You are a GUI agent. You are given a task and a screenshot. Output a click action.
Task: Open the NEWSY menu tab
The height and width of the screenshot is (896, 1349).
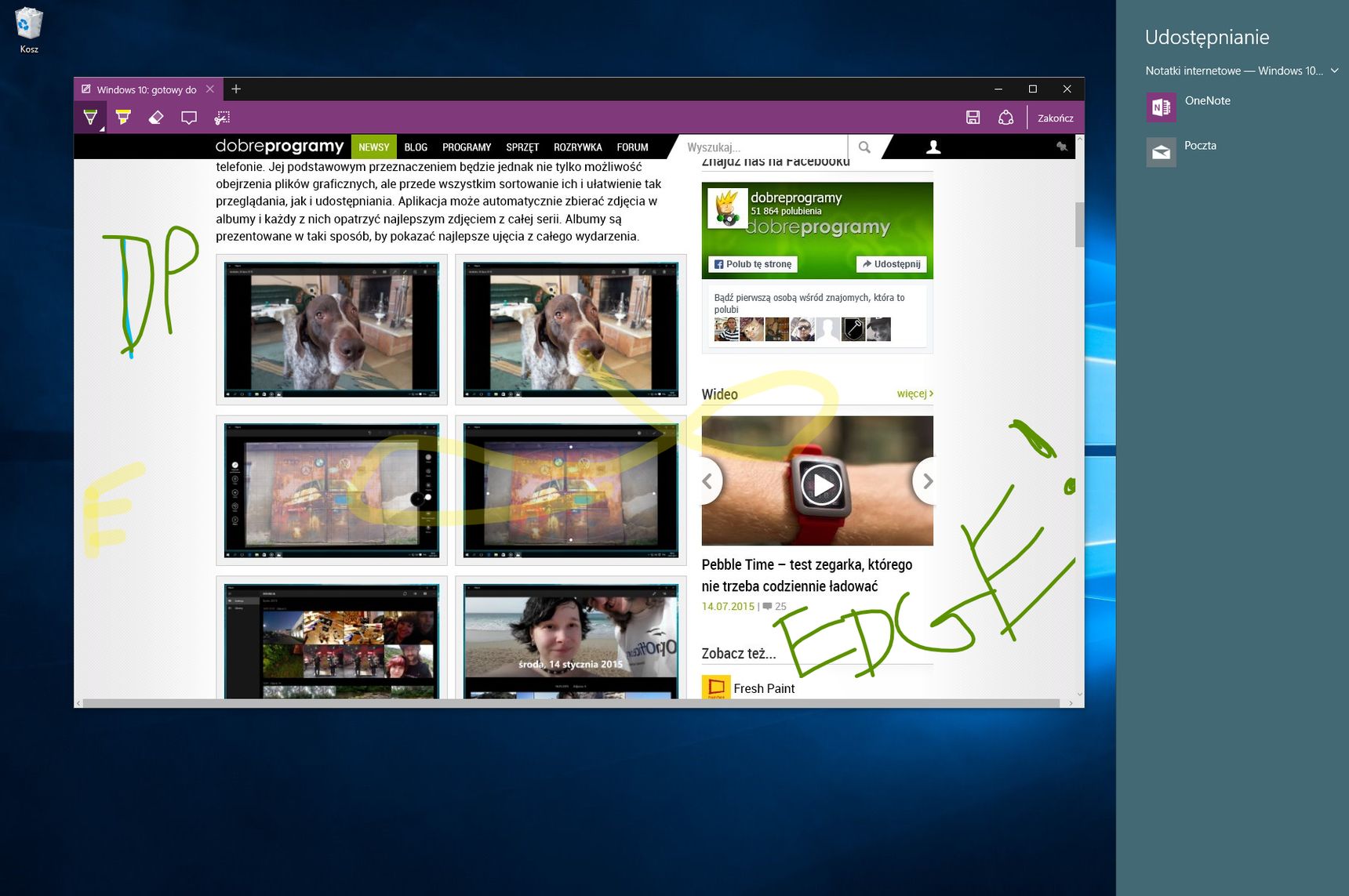click(x=374, y=147)
